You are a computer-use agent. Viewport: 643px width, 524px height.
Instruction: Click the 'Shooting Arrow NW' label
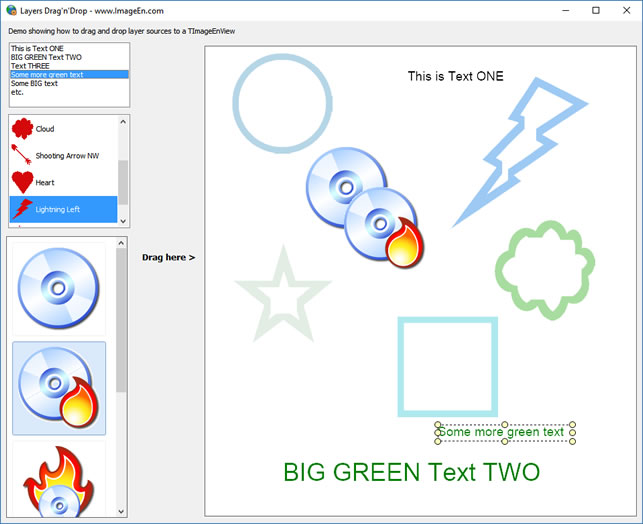(x=67, y=156)
